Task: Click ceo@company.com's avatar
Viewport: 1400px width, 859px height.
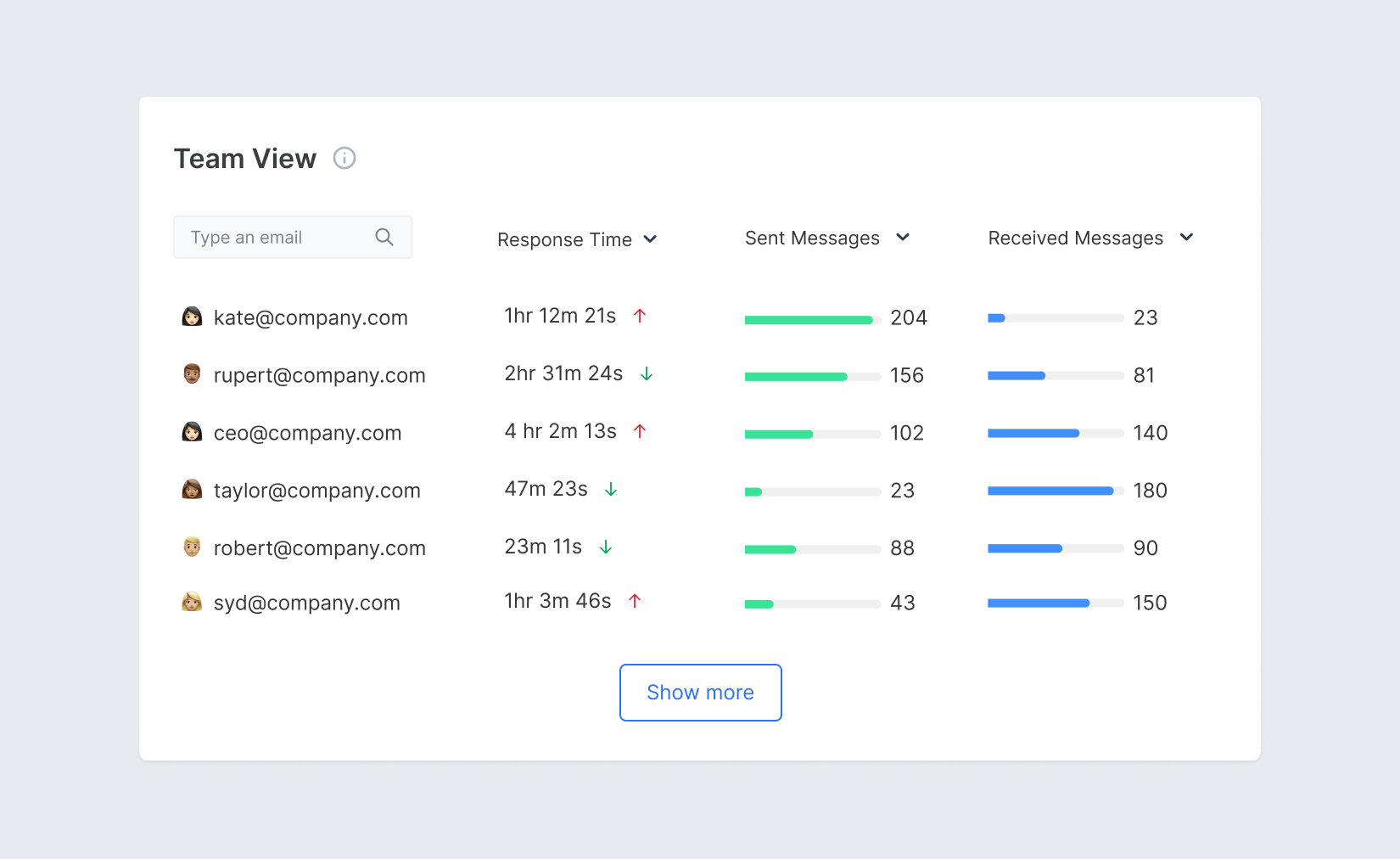Action: pyautogui.click(x=192, y=432)
